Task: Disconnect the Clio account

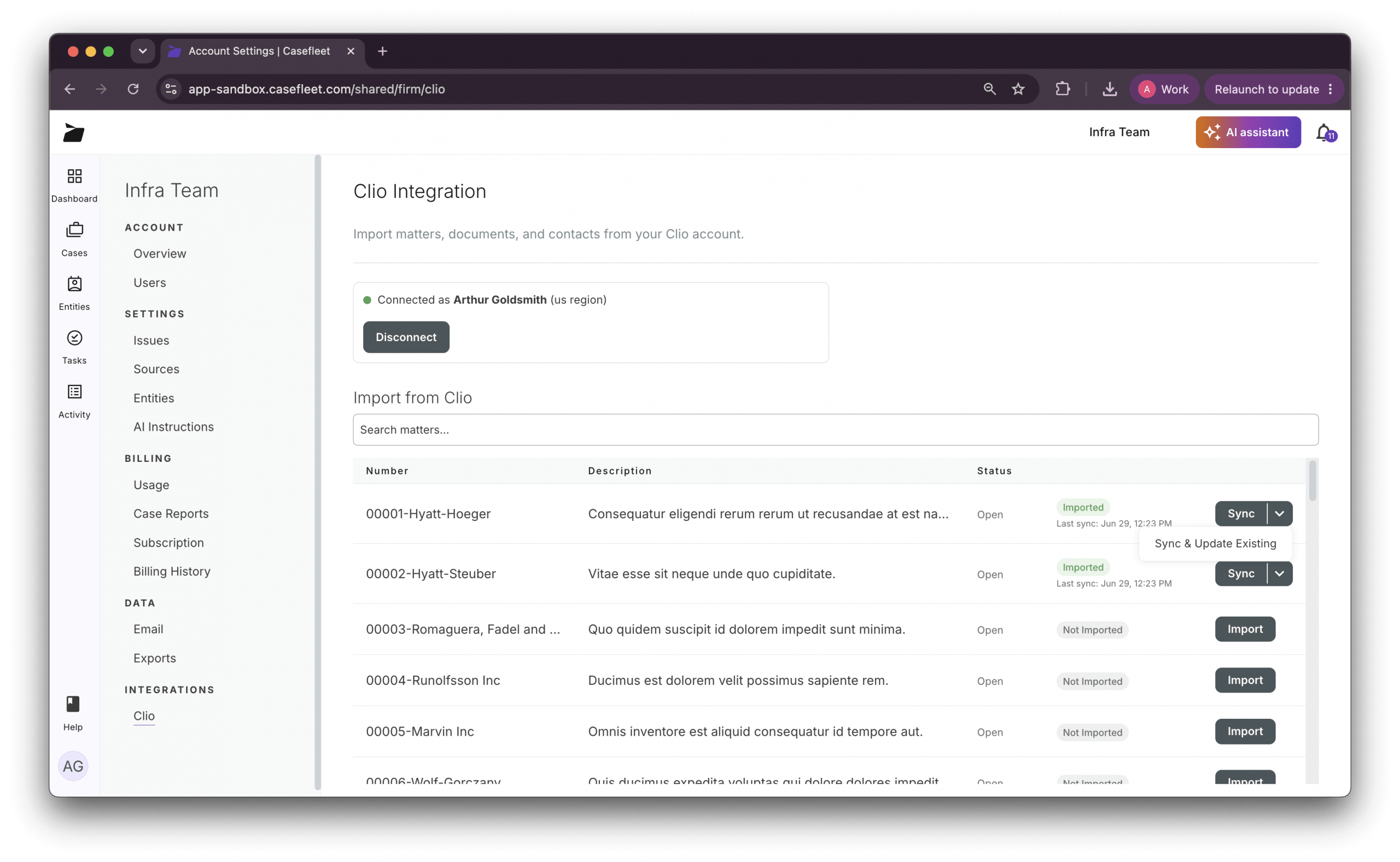Action: (406, 337)
